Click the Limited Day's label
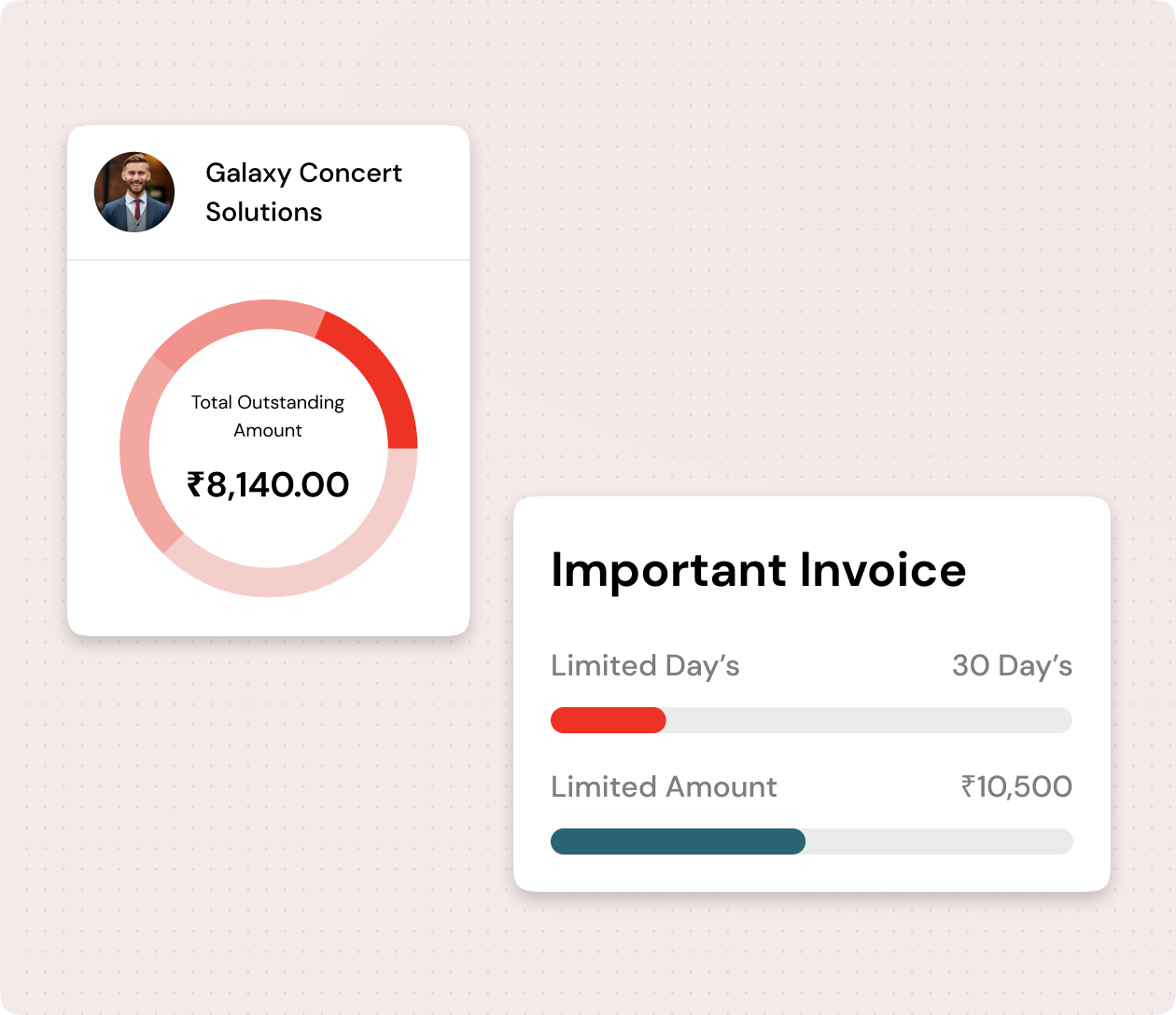 tap(645, 666)
